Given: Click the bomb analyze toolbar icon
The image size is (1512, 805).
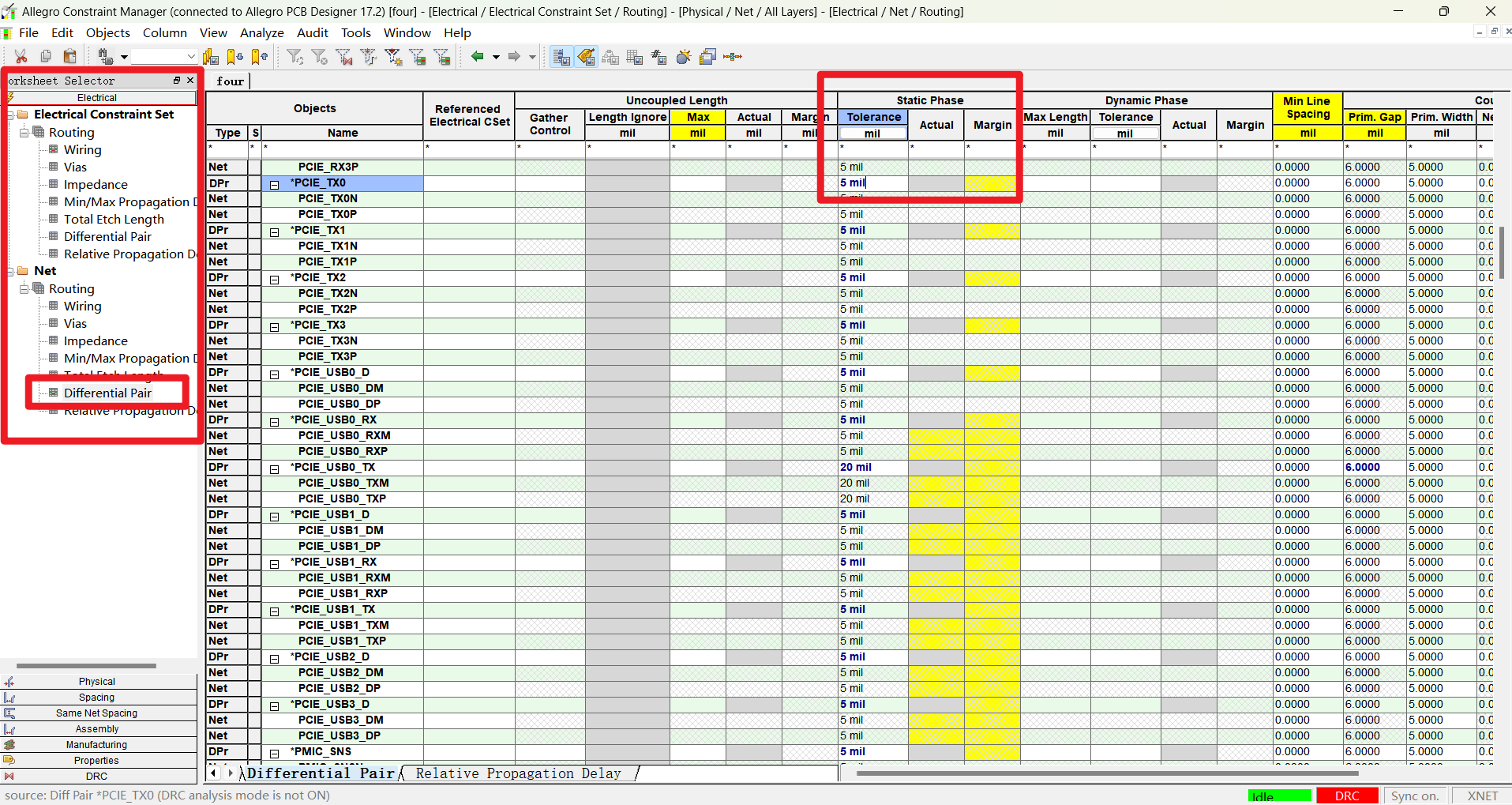Looking at the screenshot, I should [684, 56].
